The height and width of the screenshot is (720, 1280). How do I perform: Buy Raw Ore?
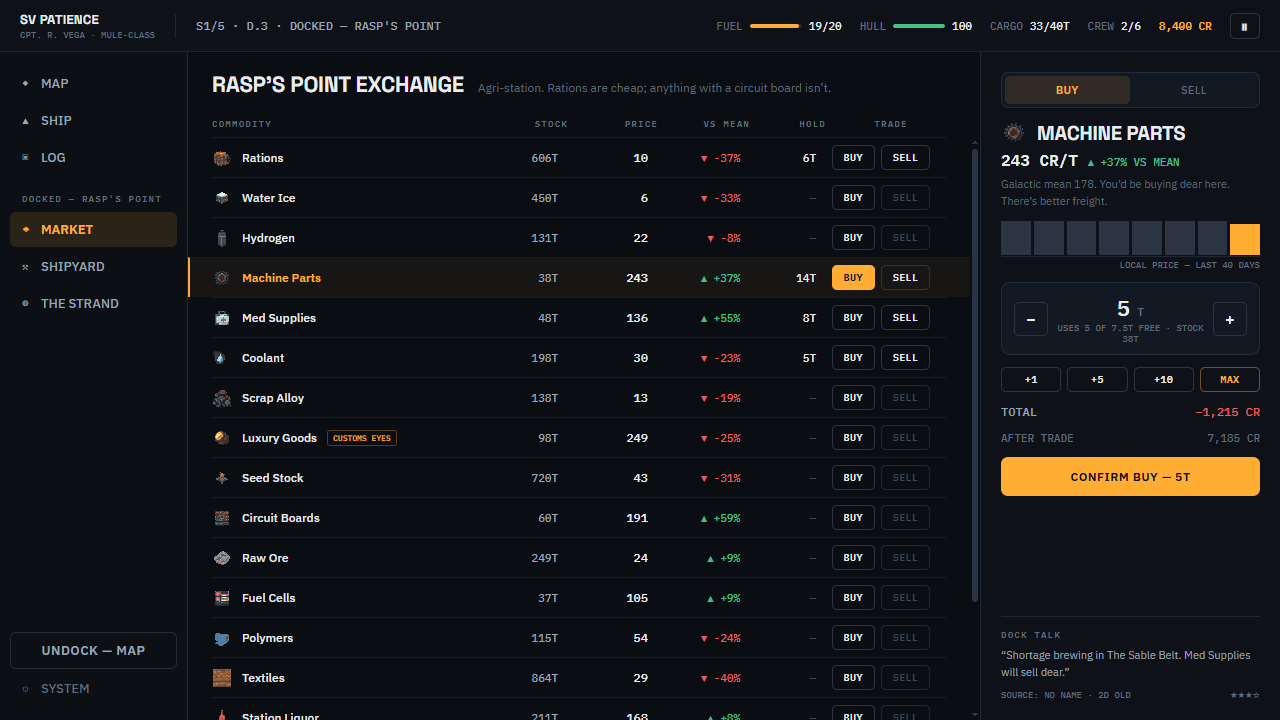[x=853, y=558]
